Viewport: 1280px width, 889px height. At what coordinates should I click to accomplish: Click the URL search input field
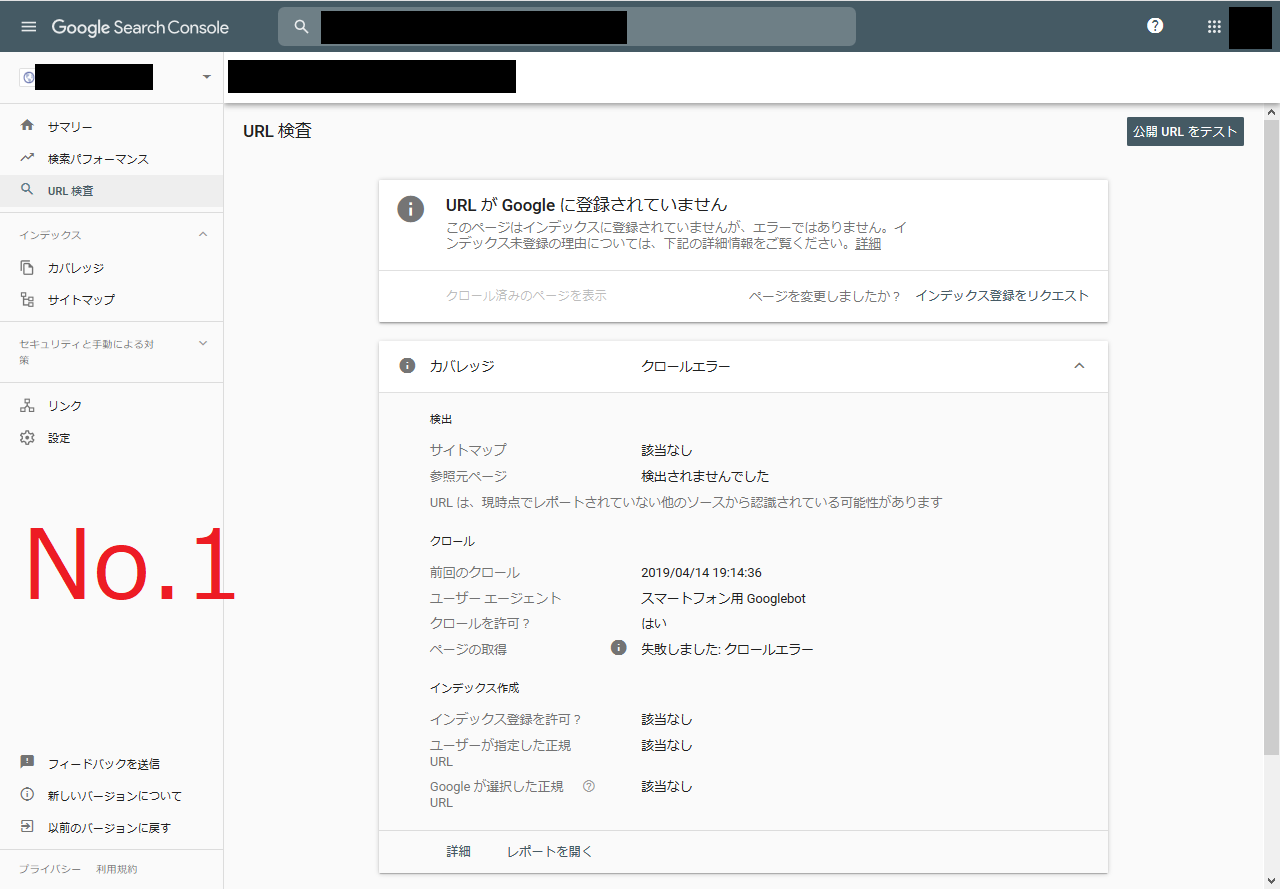[x=567, y=27]
